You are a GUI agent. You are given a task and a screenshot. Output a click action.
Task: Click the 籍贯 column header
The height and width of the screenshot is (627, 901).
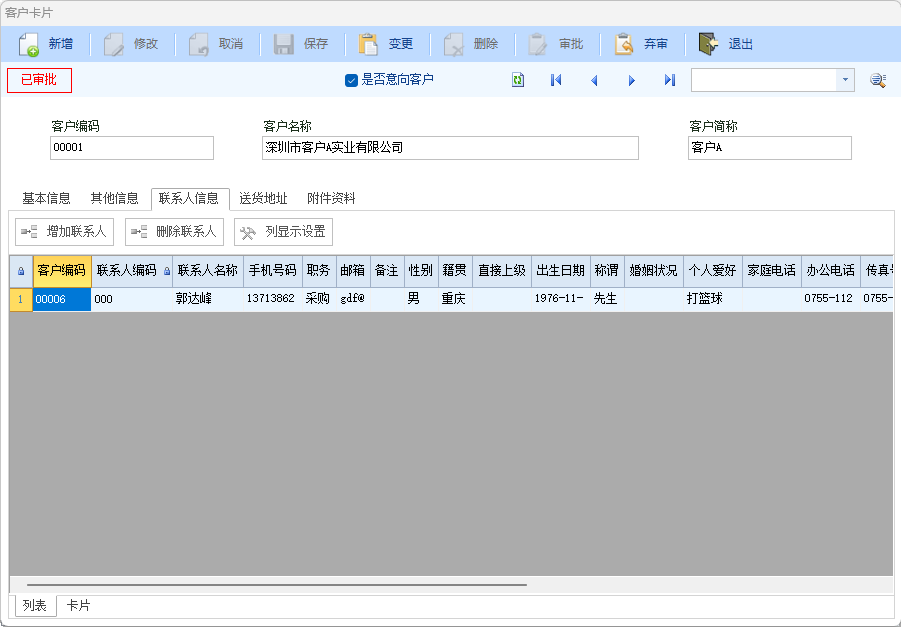(x=455, y=271)
